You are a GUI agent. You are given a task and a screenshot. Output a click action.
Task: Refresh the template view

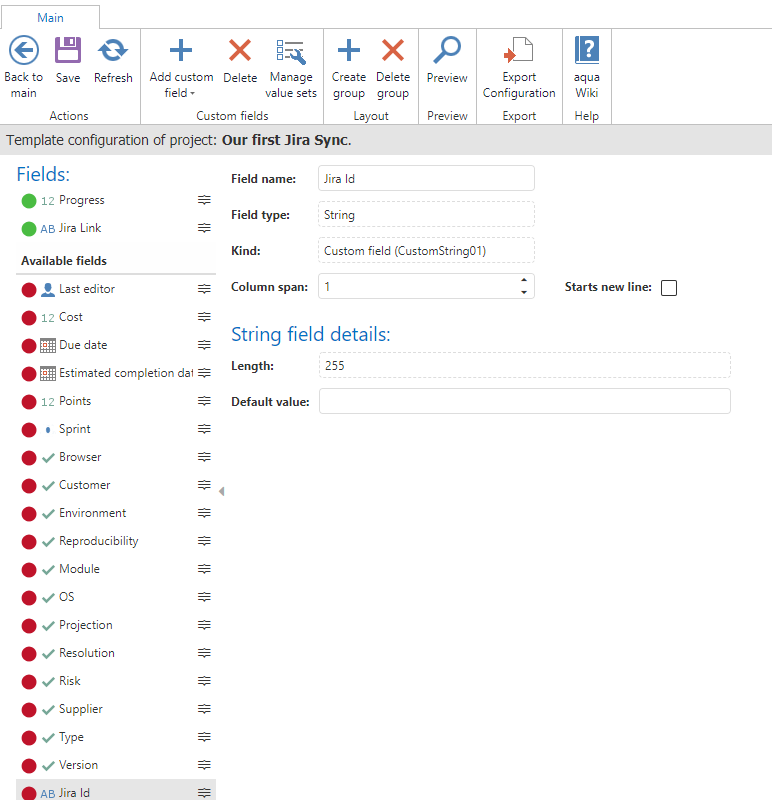(113, 50)
